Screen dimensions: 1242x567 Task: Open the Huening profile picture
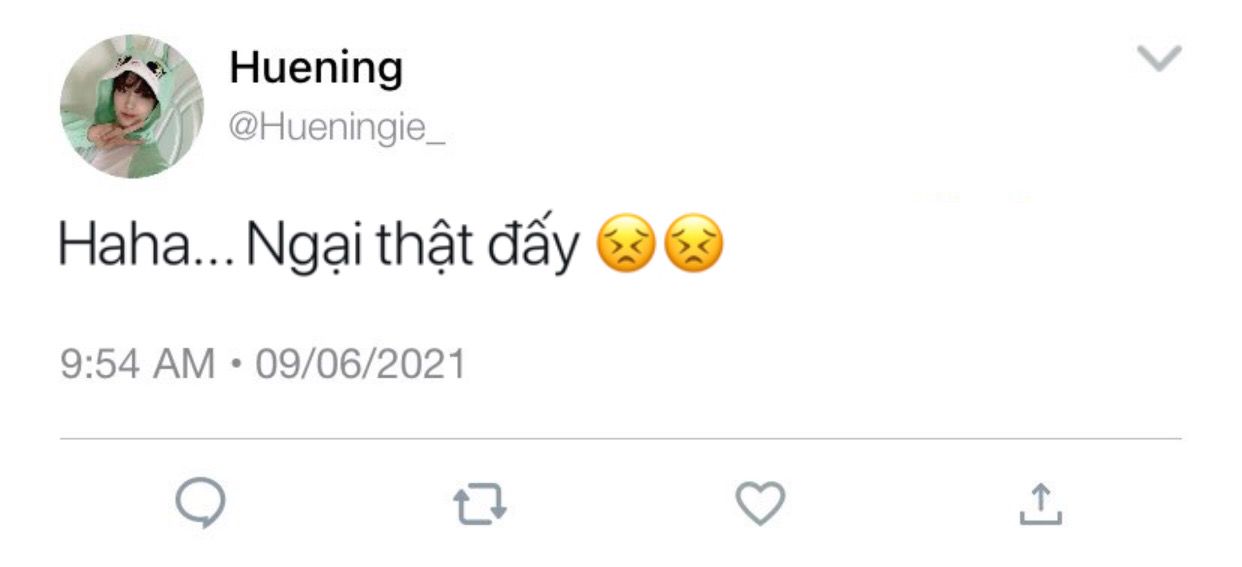coord(131,106)
